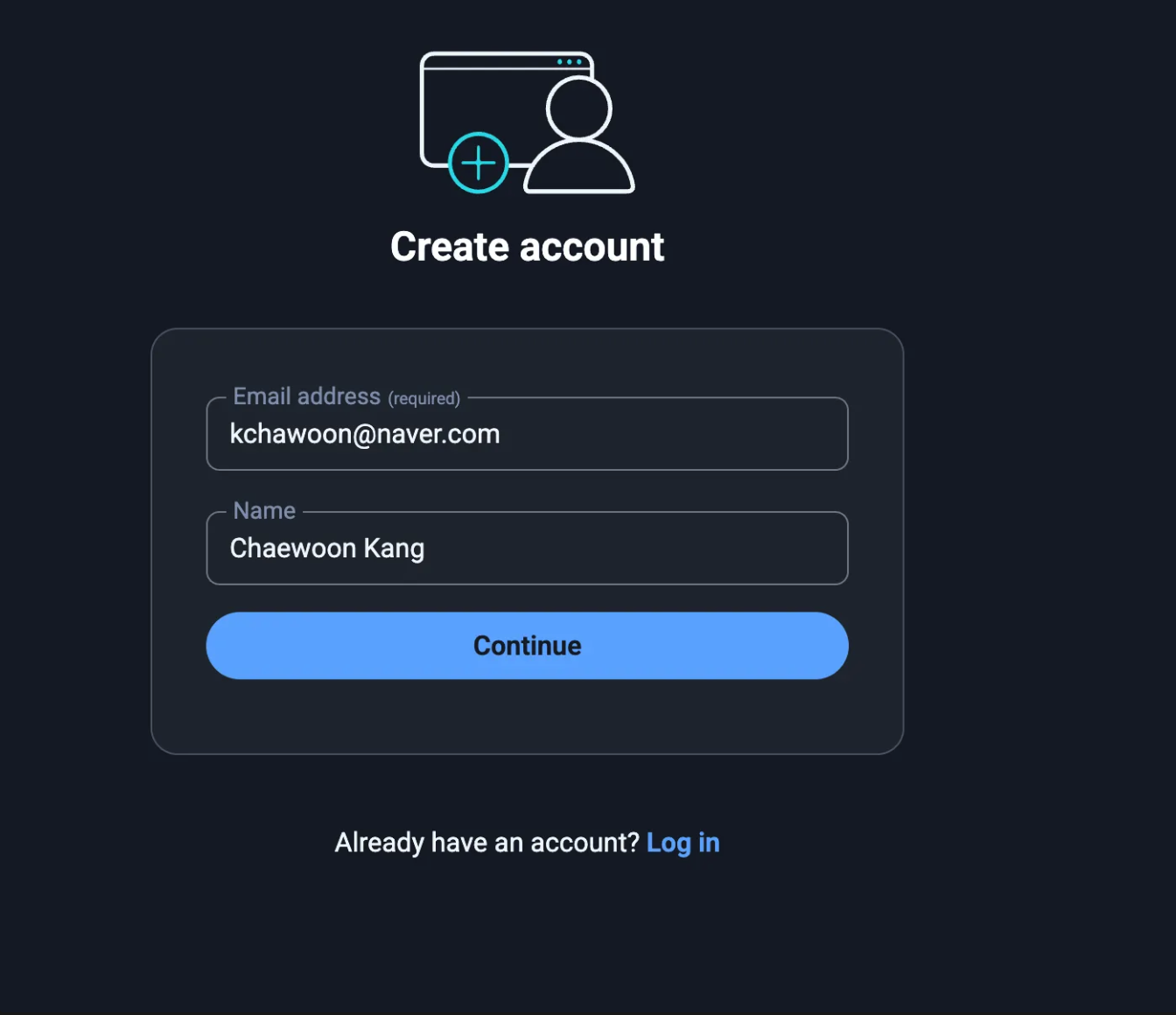Image resolution: width=1176 pixels, height=1015 pixels.
Task: Click the word "Kang" in the Name field
Action: pyautogui.click(x=394, y=549)
